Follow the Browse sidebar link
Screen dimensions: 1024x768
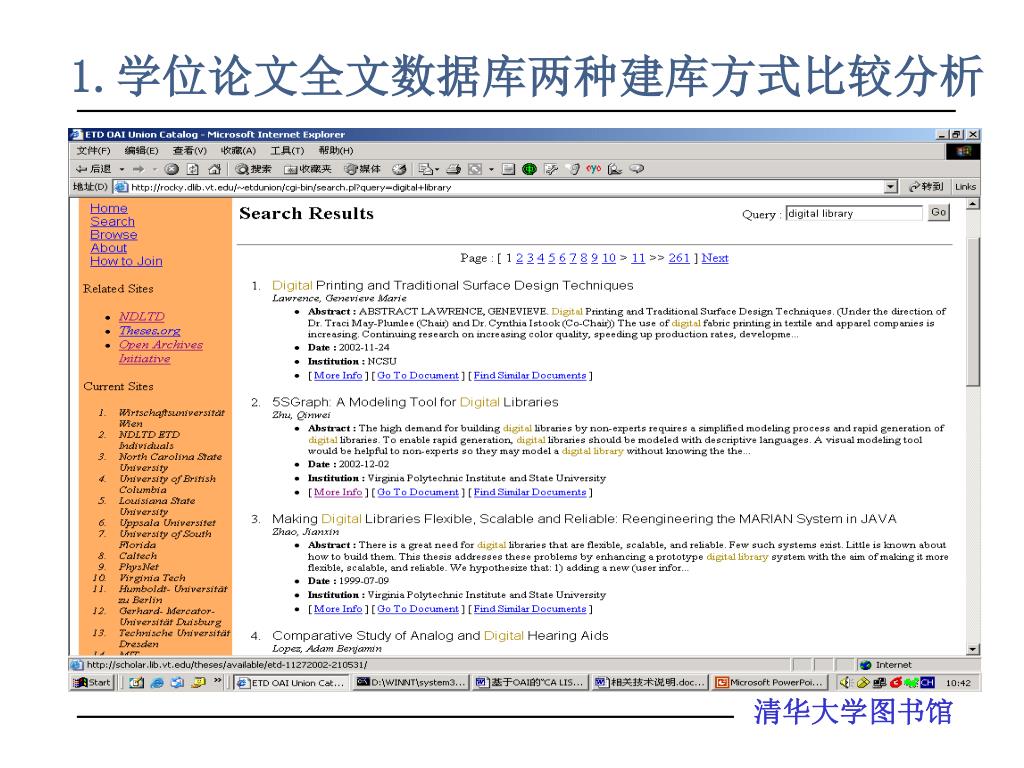coord(114,234)
